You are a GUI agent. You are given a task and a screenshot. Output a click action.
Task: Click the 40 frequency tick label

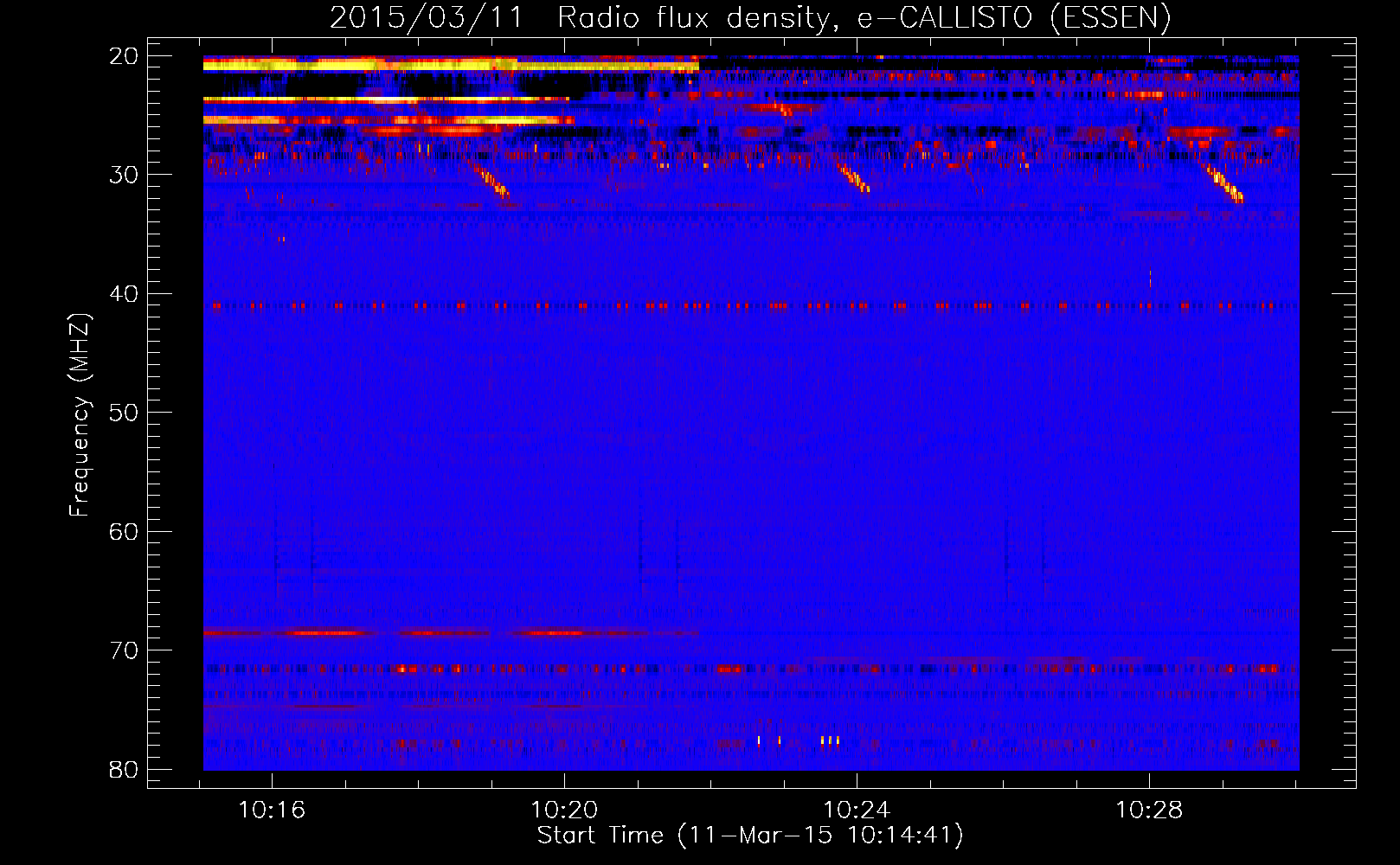(x=124, y=294)
